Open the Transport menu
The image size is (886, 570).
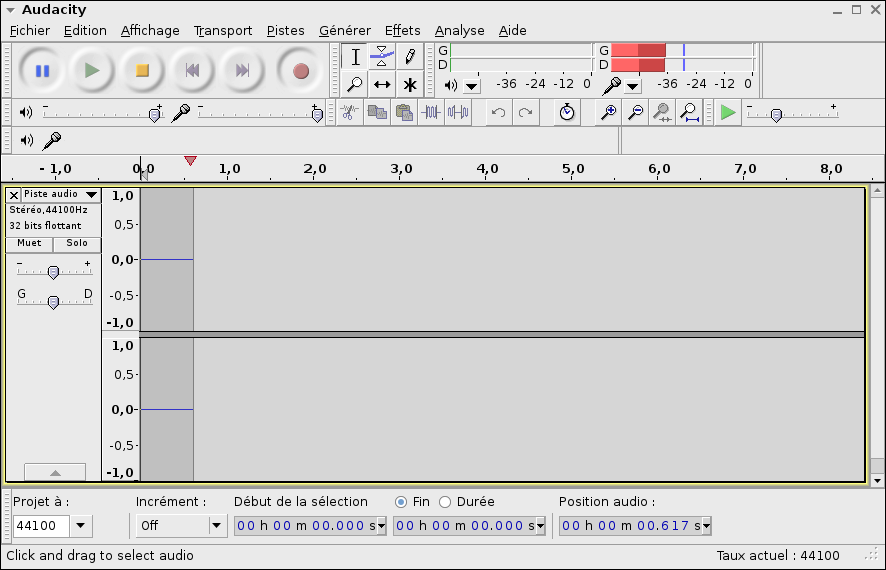[223, 31]
